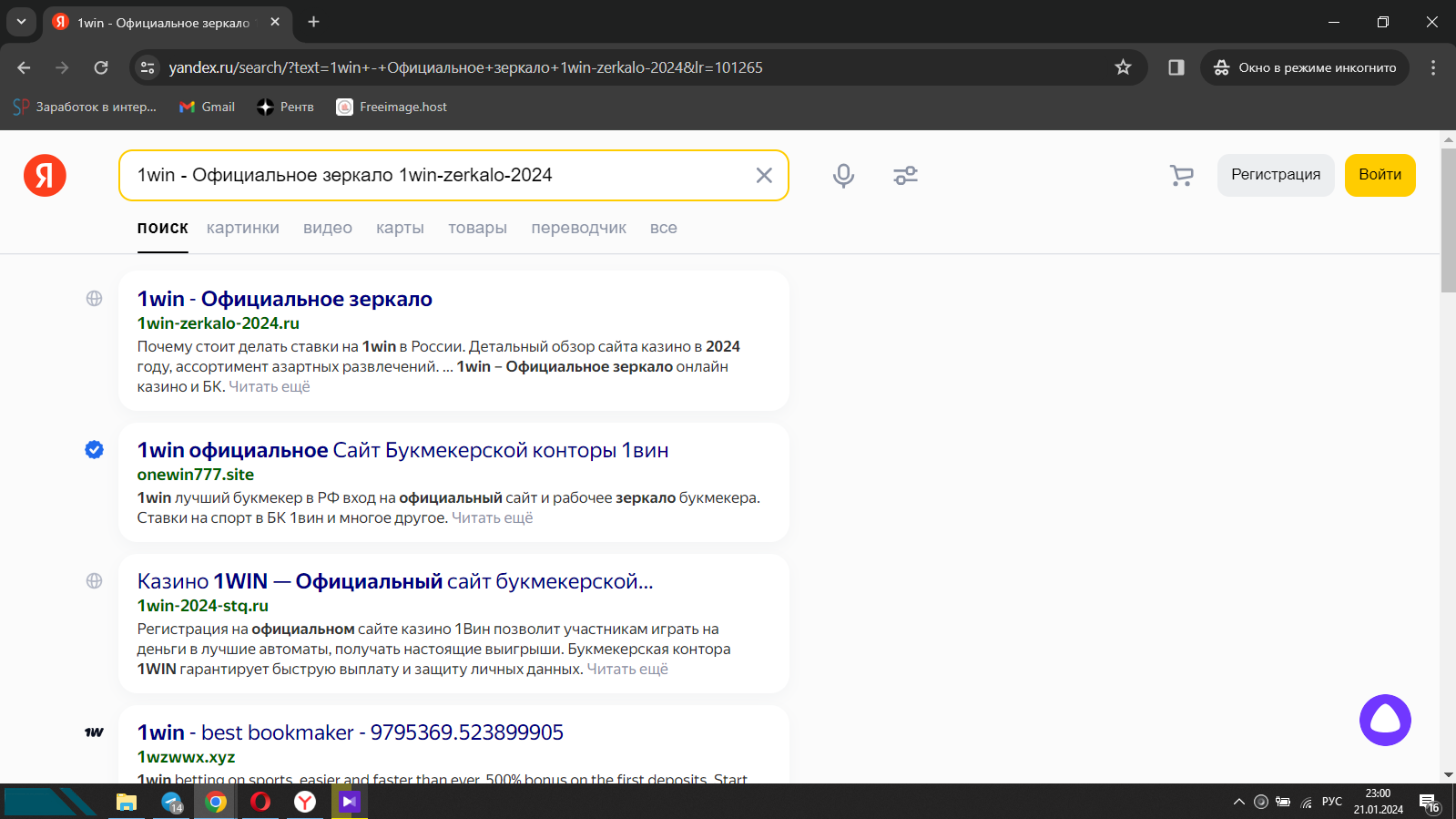
Task: Click the Yandex logo icon
Action: [x=45, y=175]
